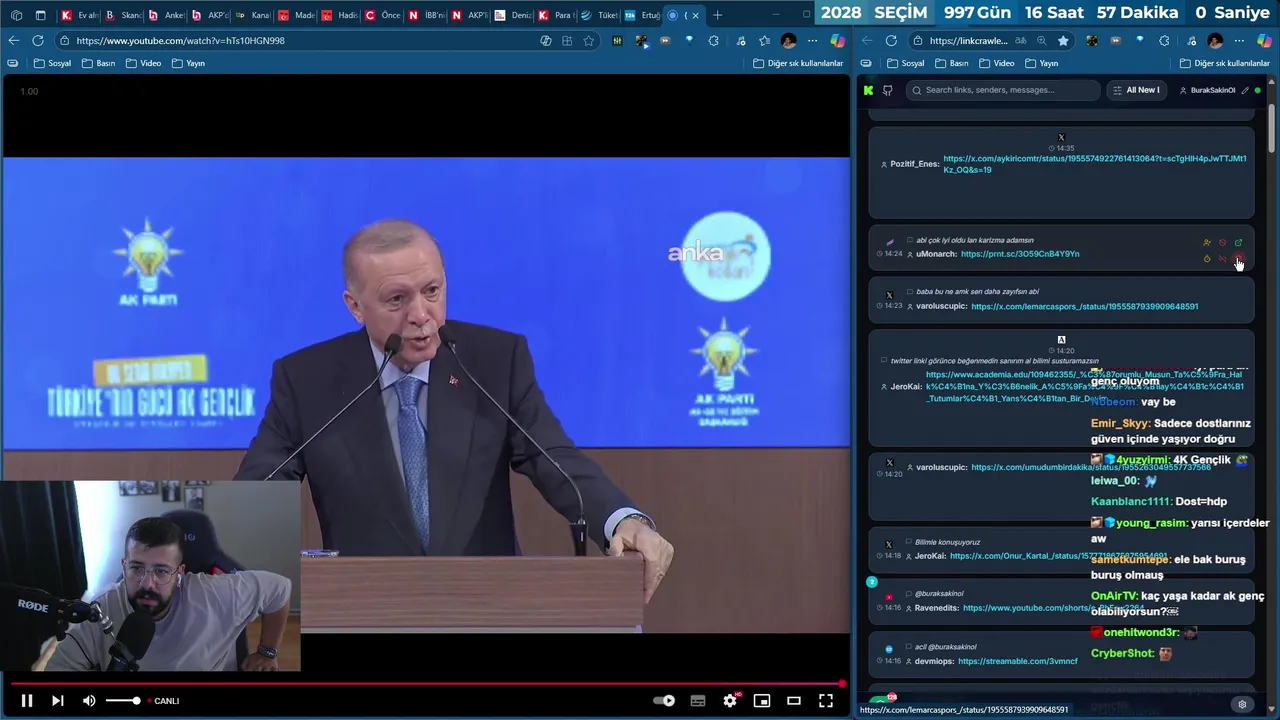This screenshot has width=1280, height=720.
Task: Open the GitHub icon in linkcrawler
Action: pos(887,90)
